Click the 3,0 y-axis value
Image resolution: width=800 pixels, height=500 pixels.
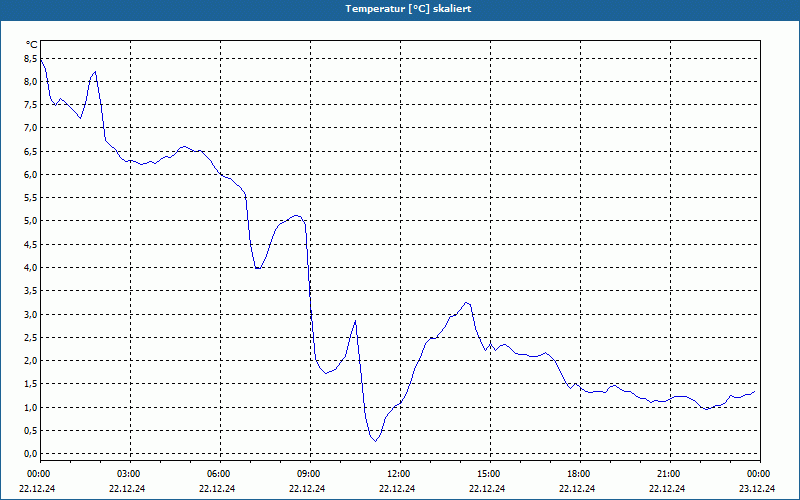coord(31,314)
